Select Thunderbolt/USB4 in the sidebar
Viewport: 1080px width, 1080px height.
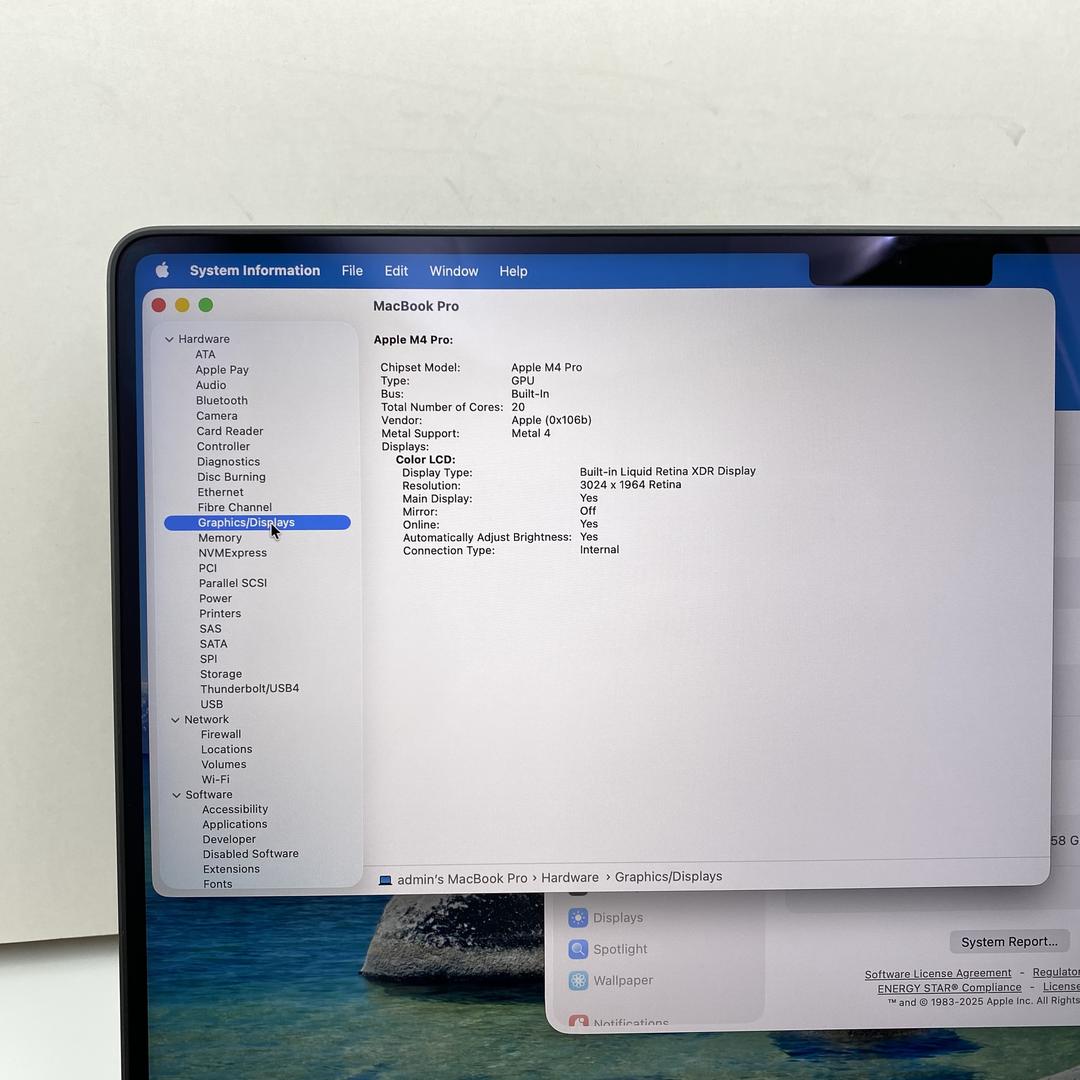(x=249, y=689)
